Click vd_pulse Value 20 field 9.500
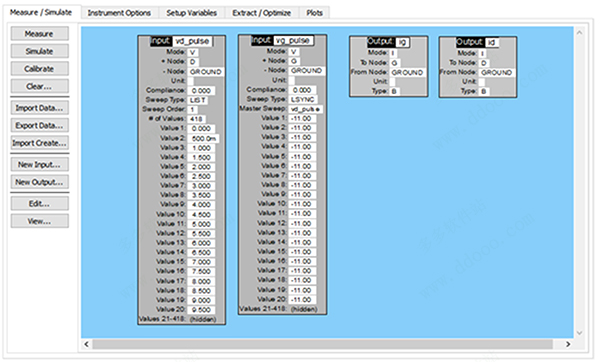This screenshot has width=600, height=362. [201, 310]
